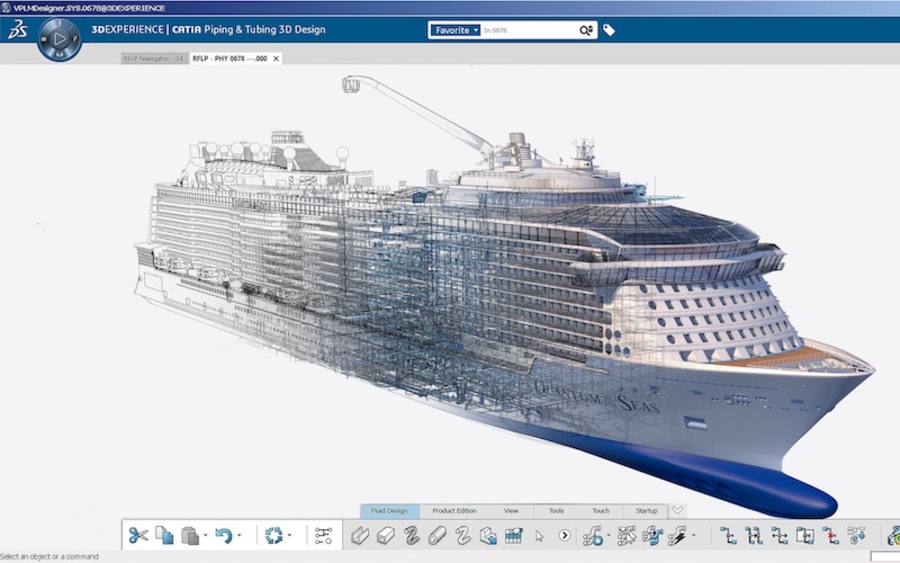900x563 pixels.
Task: Click the Undo arrow icon
Action: [x=223, y=536]
